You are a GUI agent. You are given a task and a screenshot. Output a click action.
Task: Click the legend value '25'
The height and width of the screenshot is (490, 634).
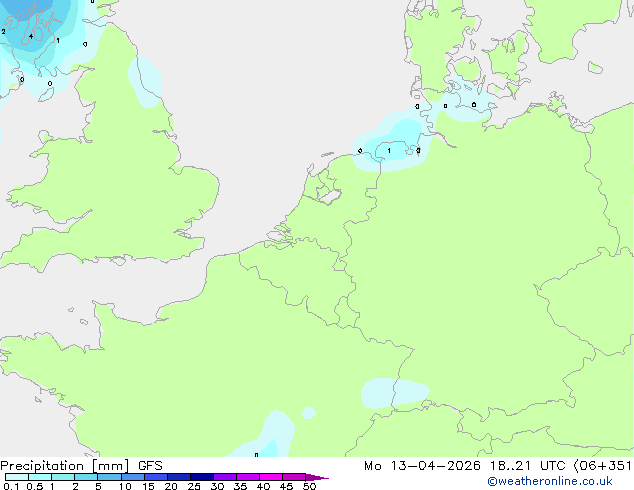(194, 486)
